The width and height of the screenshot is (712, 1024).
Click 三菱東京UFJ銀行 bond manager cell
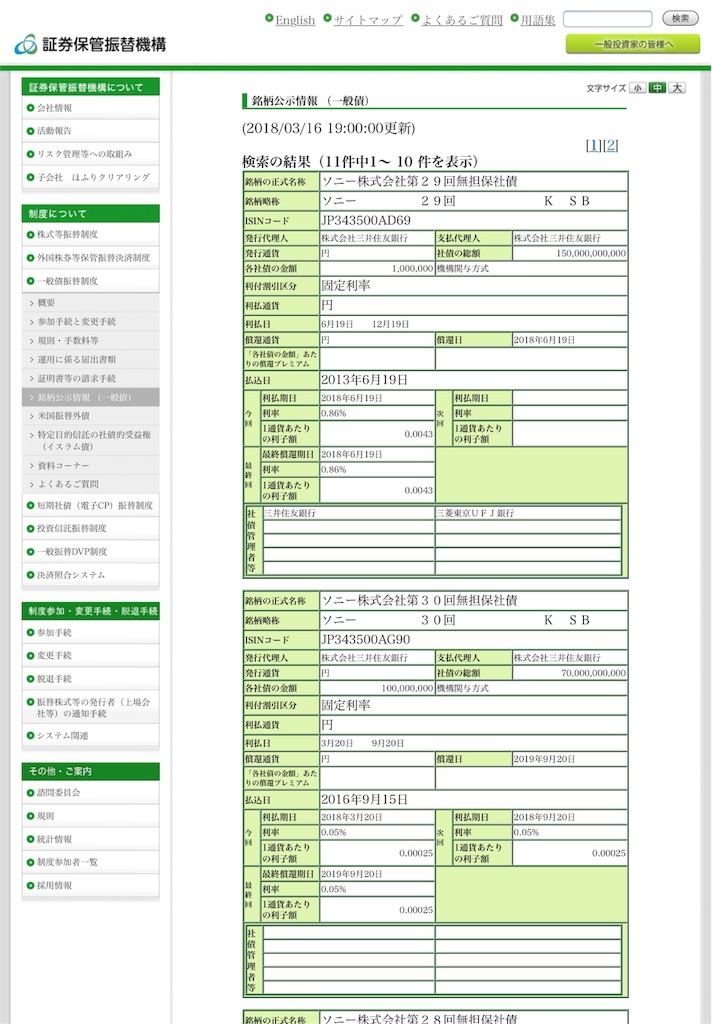(528, 513)
